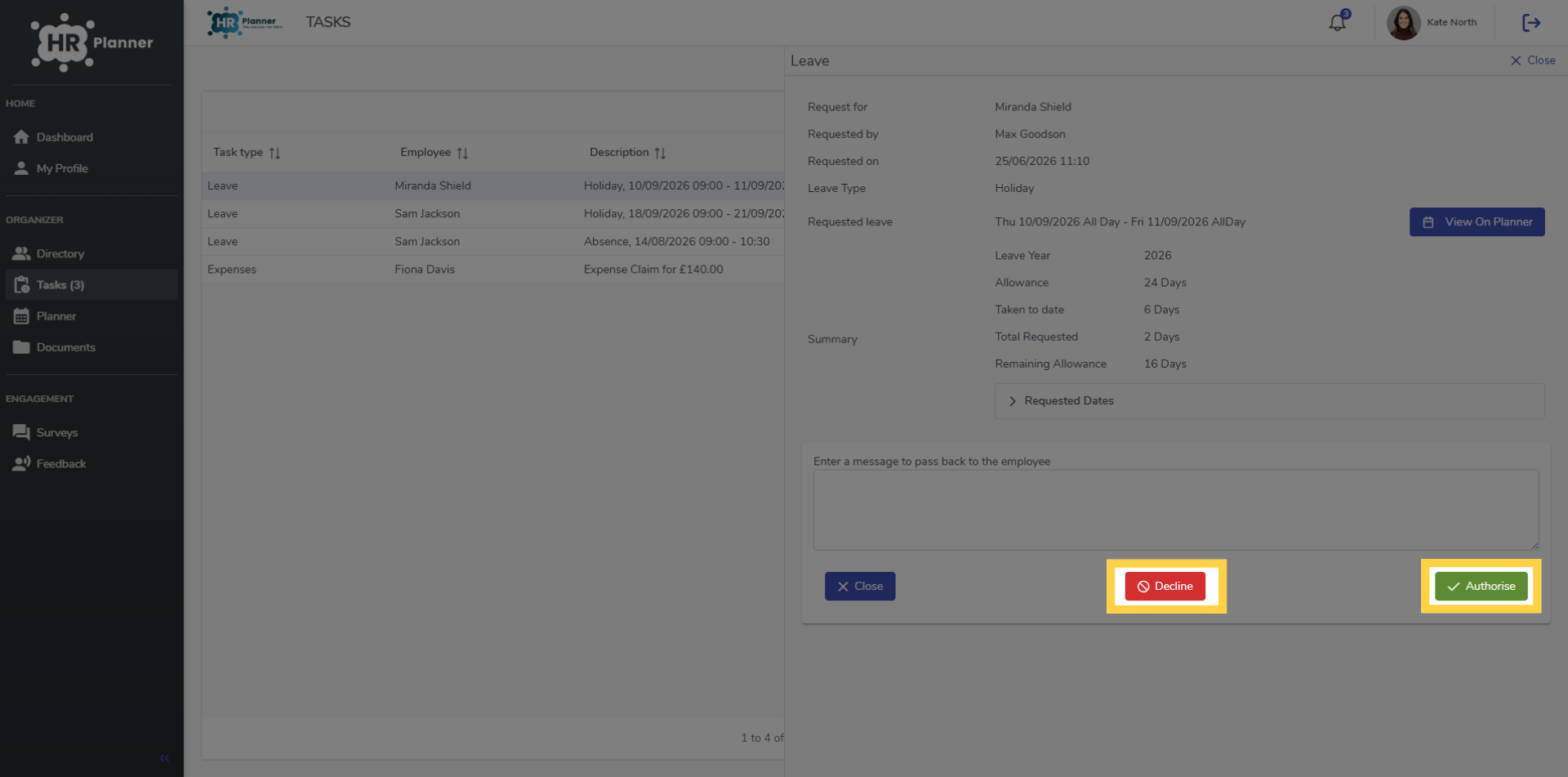Click the HR Planner logo in top bar
The width and height of the screenshot is (1568, 777).
click(244, 22)
